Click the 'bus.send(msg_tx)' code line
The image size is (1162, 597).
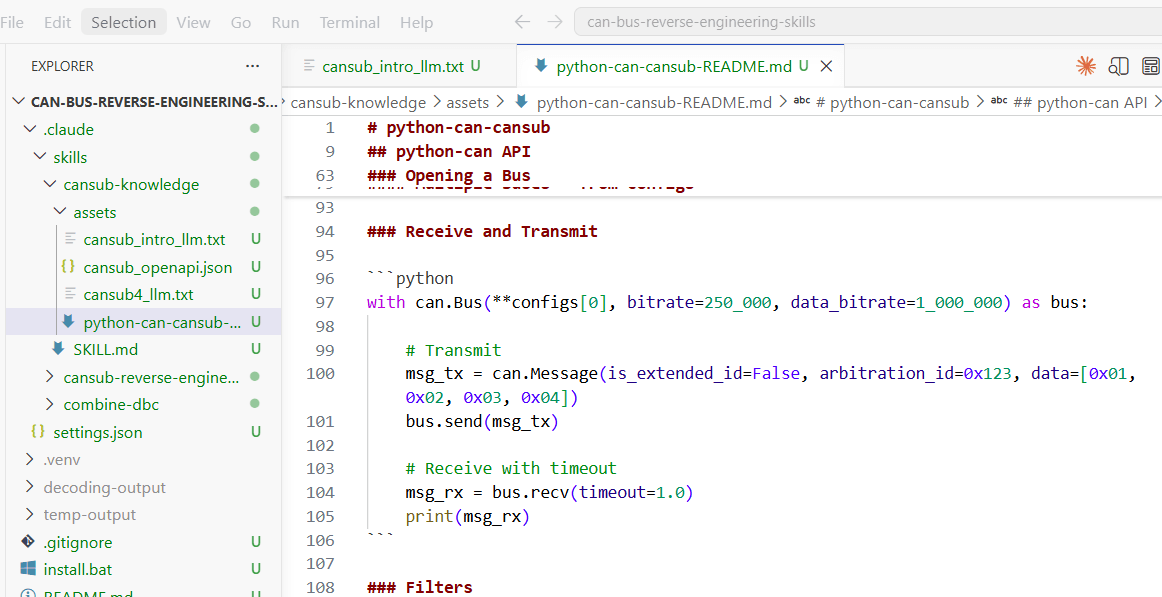click(x=482, y=421)
